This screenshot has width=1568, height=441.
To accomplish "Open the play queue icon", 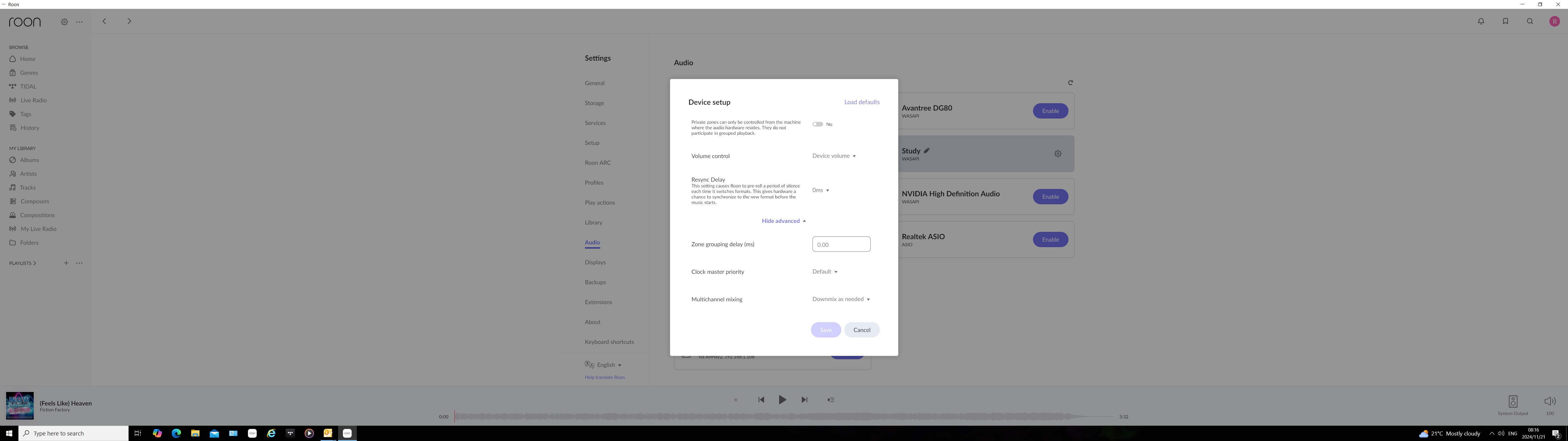I will (x=831, y=400).
